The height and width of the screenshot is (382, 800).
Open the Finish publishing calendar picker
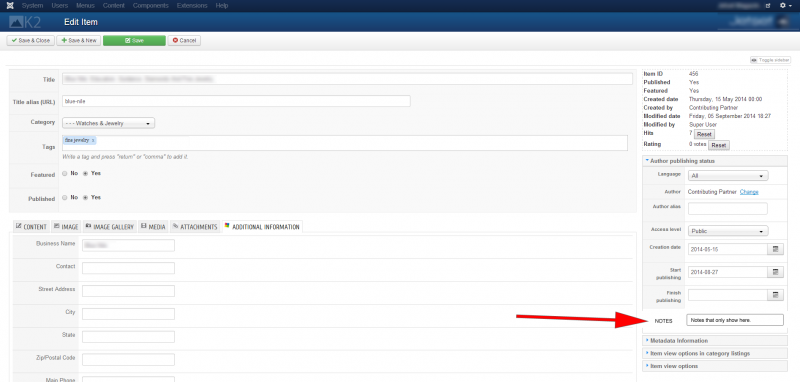(775, 295)
